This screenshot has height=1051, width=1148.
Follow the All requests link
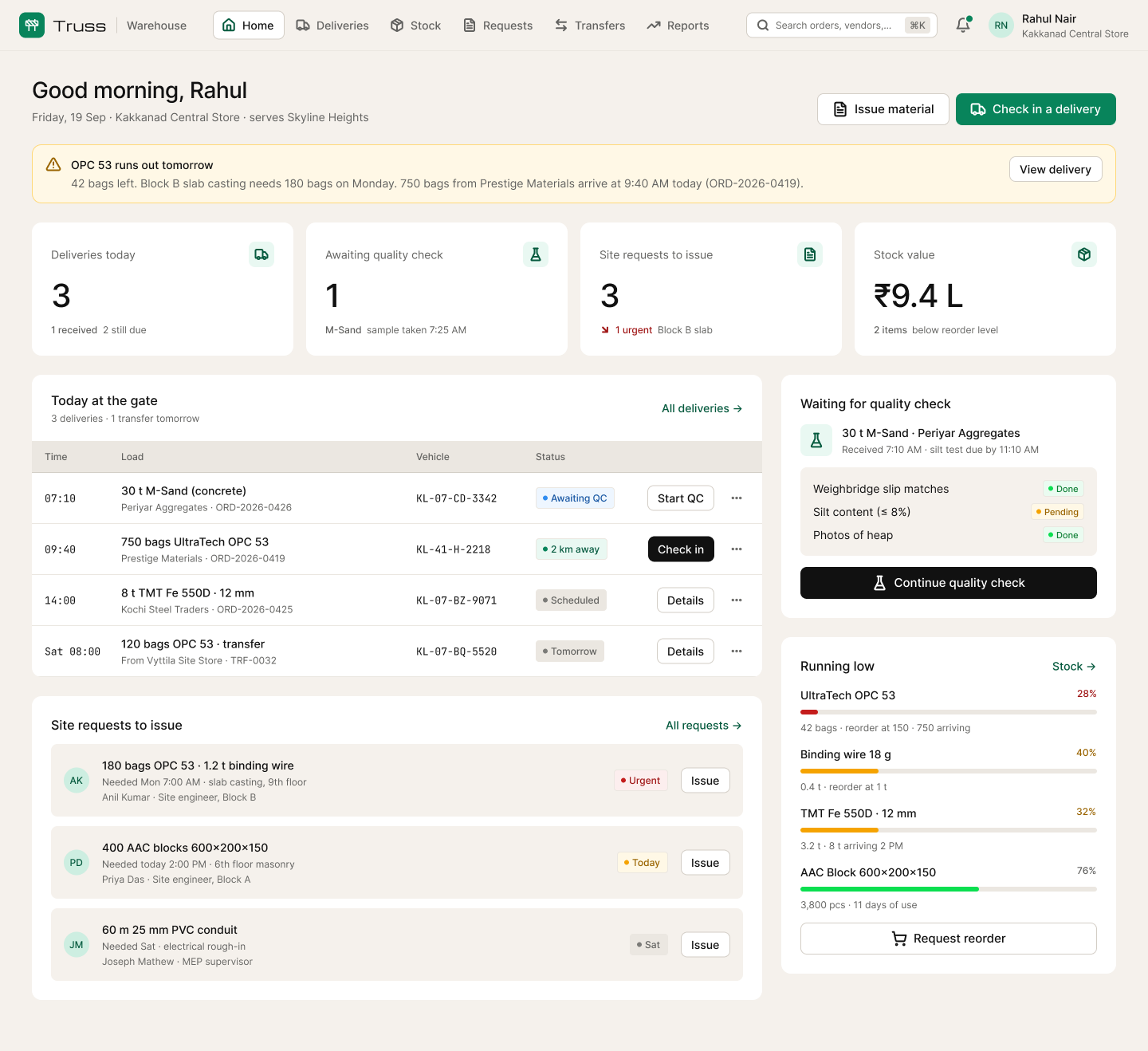tap(704, 725)
